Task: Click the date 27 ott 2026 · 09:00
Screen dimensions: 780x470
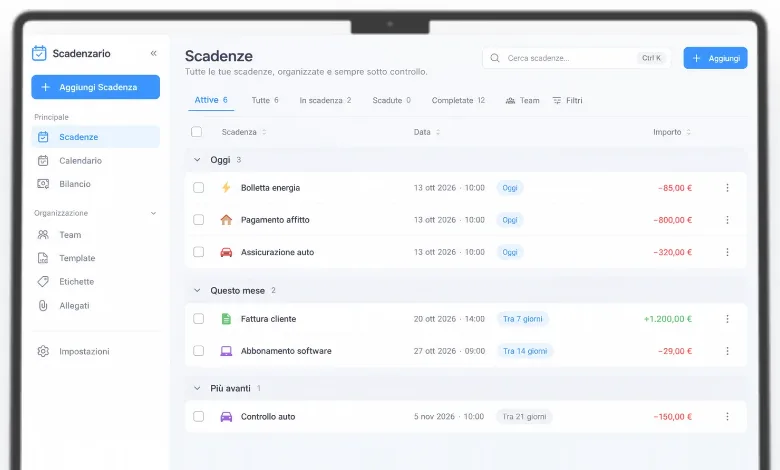Action: coord(449,351)
